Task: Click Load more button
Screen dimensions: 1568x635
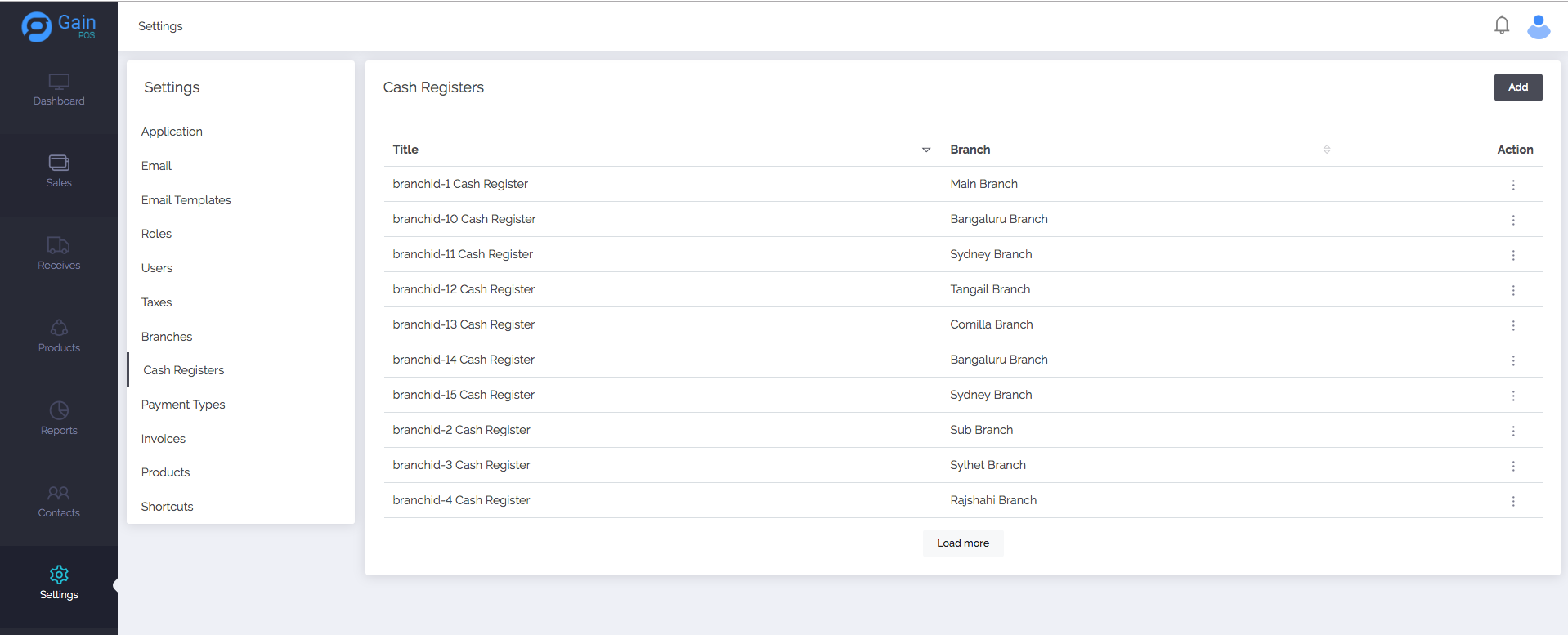Action: coord(962,543)
